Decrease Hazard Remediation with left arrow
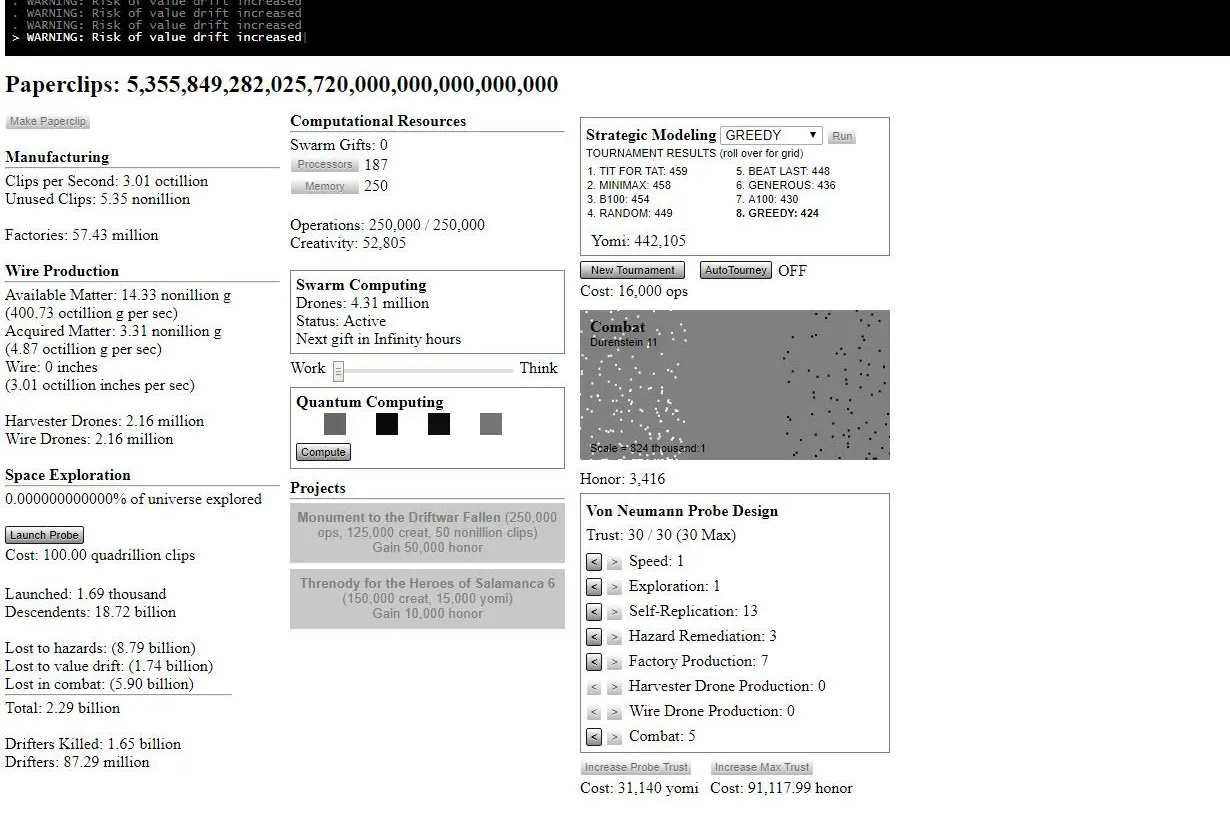Viewport: 1230px width, 821px height. click(x=594, y=637)
